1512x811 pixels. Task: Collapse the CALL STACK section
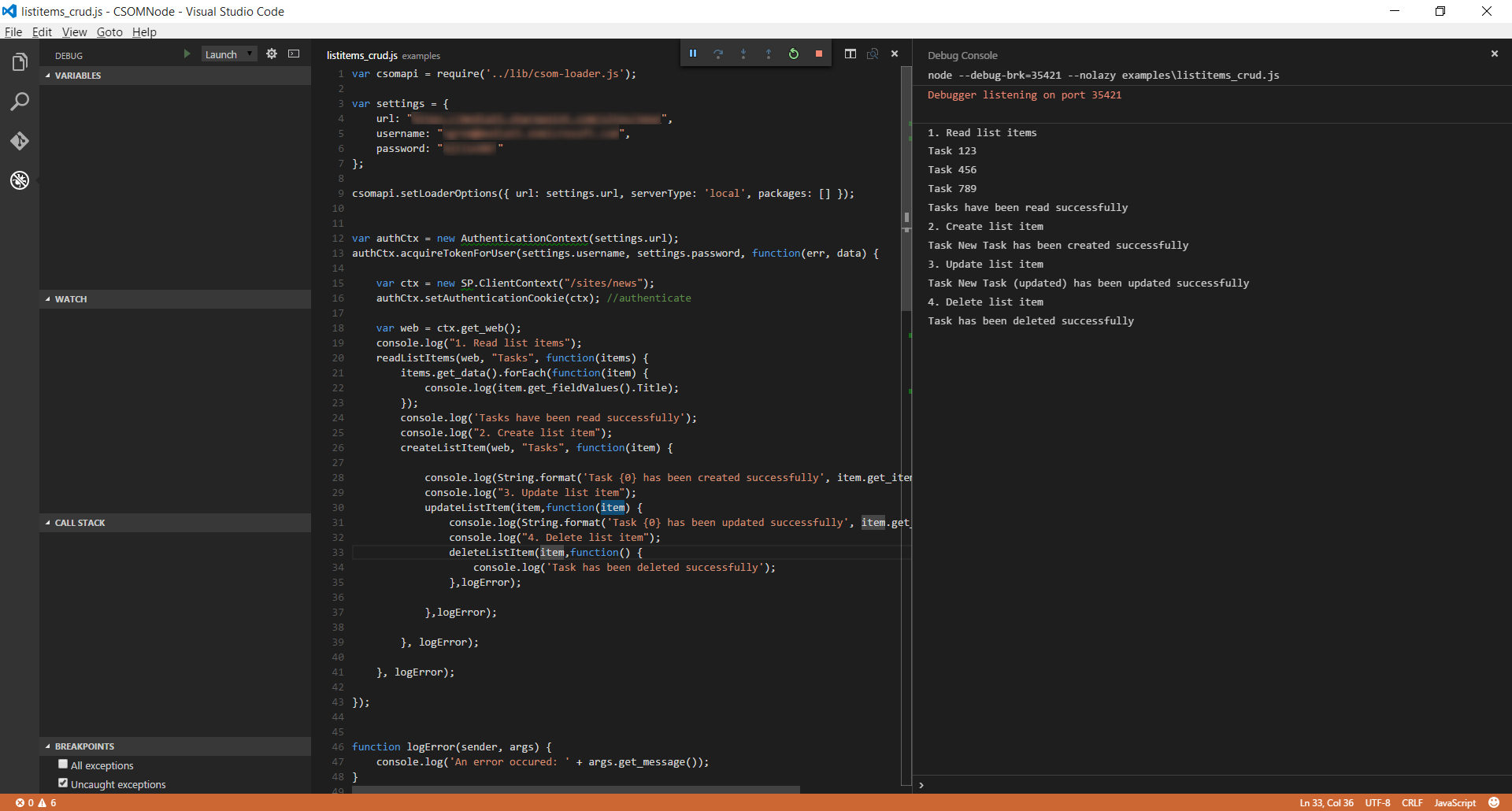click(x=80, y=523)
